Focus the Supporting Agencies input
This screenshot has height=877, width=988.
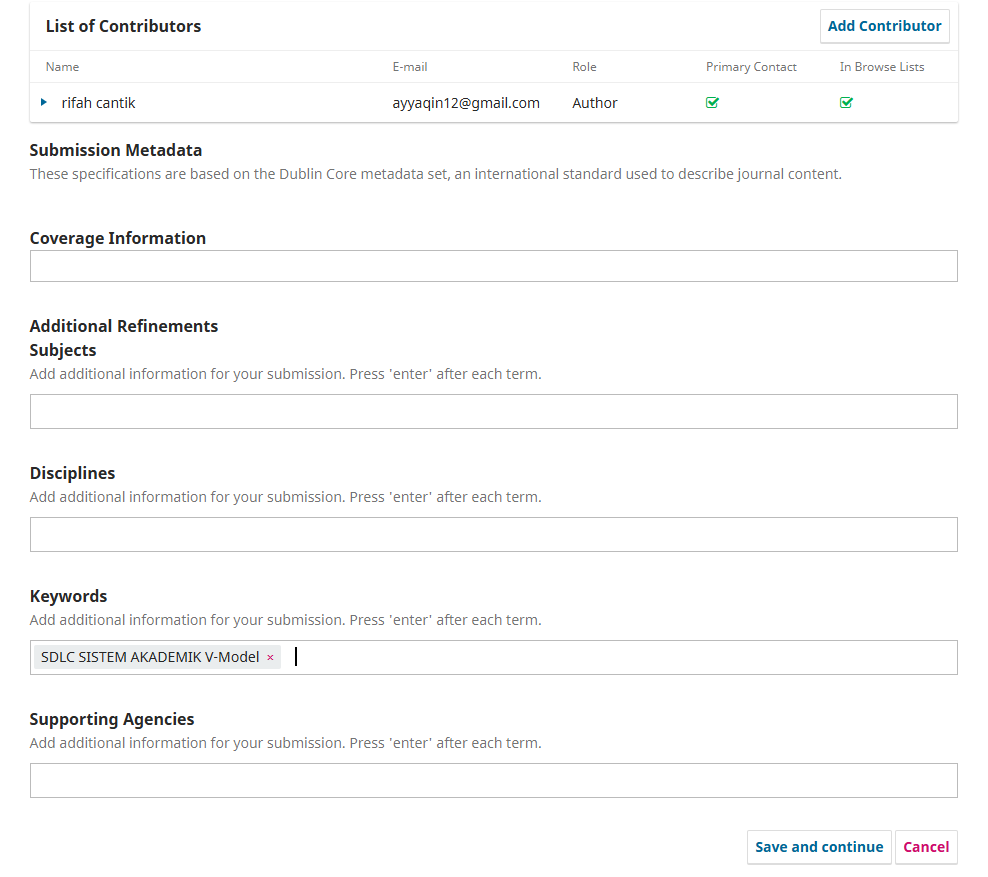(493, 780)
